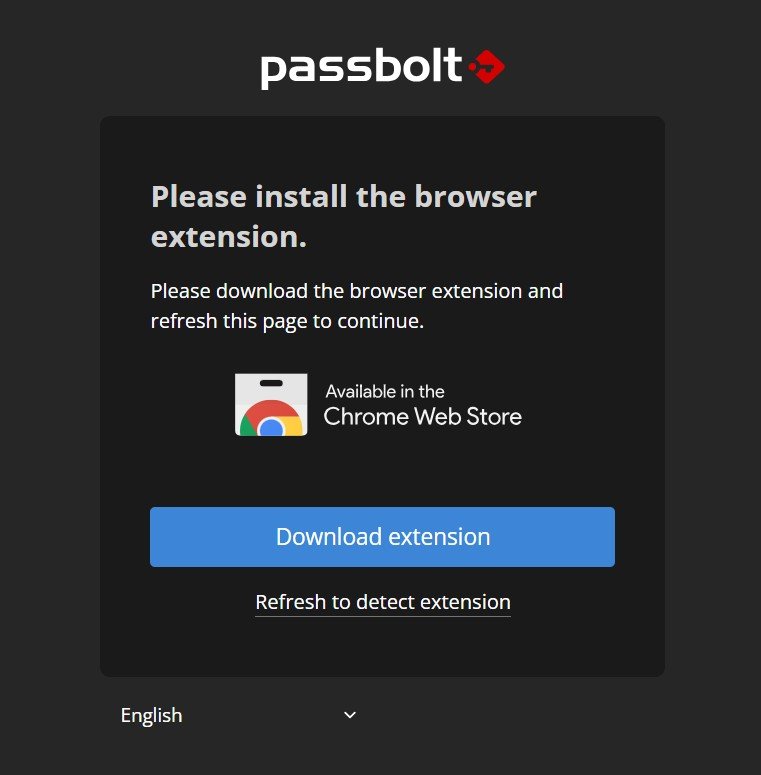
Task: Click "refresh this page to continue" text line
Action: point(288,322)
